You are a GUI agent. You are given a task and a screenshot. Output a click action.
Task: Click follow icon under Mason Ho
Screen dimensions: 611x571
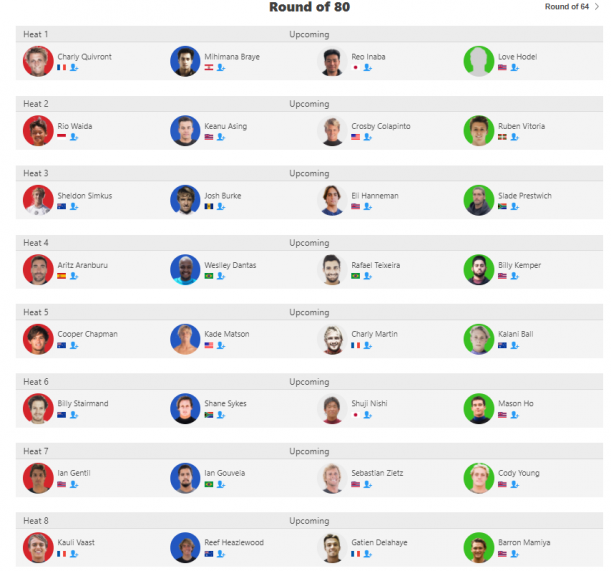pos(515,415)
